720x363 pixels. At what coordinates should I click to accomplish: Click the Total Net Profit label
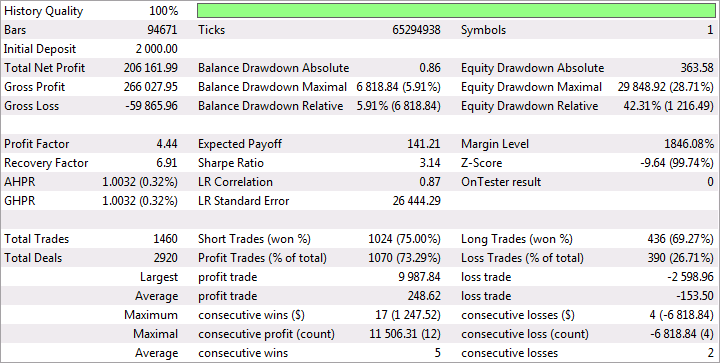45,68
